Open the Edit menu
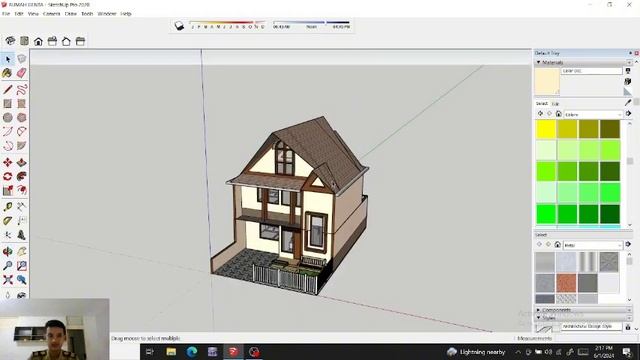Viewport: 640px width, 360px height. click(19, 14)
